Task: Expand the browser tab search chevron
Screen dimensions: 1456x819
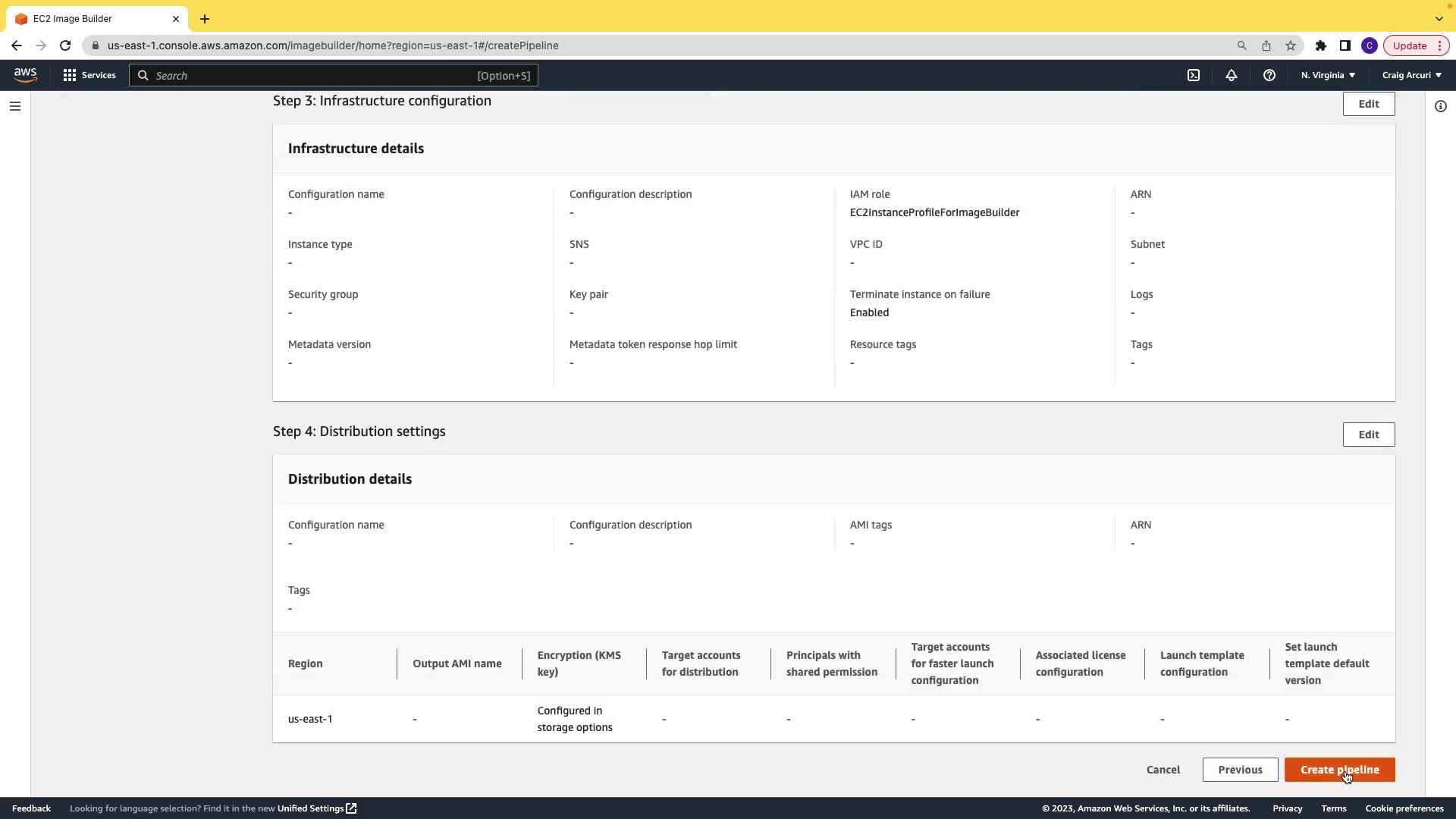Action: (1439, 18)
